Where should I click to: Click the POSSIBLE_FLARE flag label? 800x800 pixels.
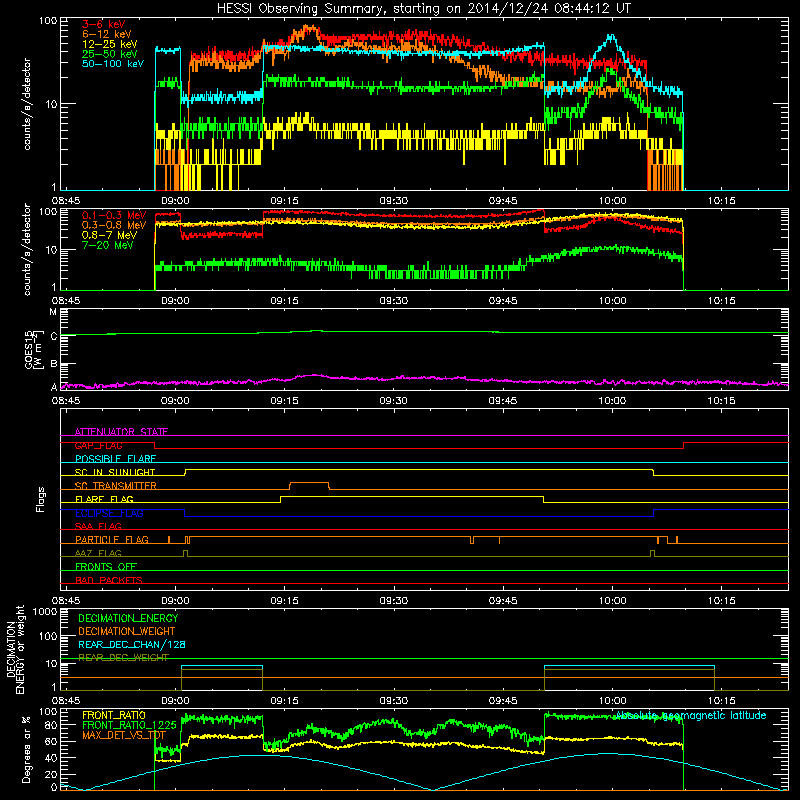[115, 459]
